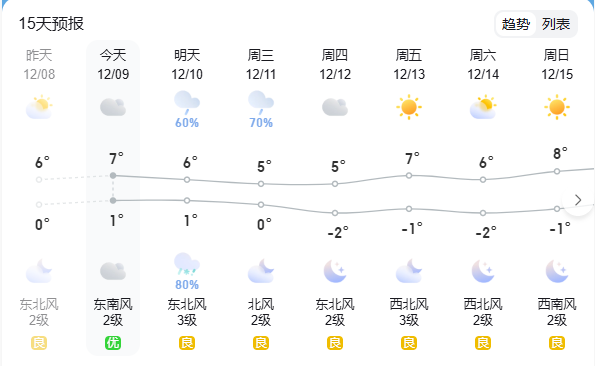Click the 西北风 3级 wind label for 周五
Viewport: 595px width, 366px height.
pyautogui.click(x=409, y=312)
